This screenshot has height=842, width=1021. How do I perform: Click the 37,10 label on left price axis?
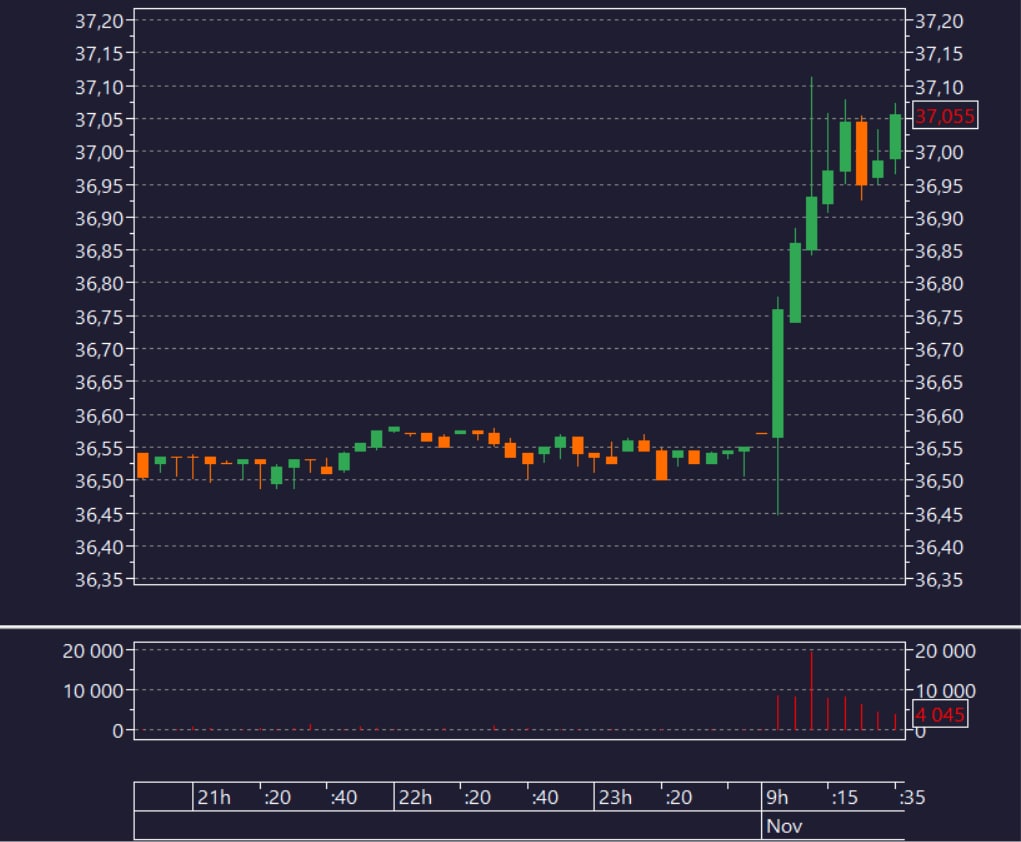99,87
